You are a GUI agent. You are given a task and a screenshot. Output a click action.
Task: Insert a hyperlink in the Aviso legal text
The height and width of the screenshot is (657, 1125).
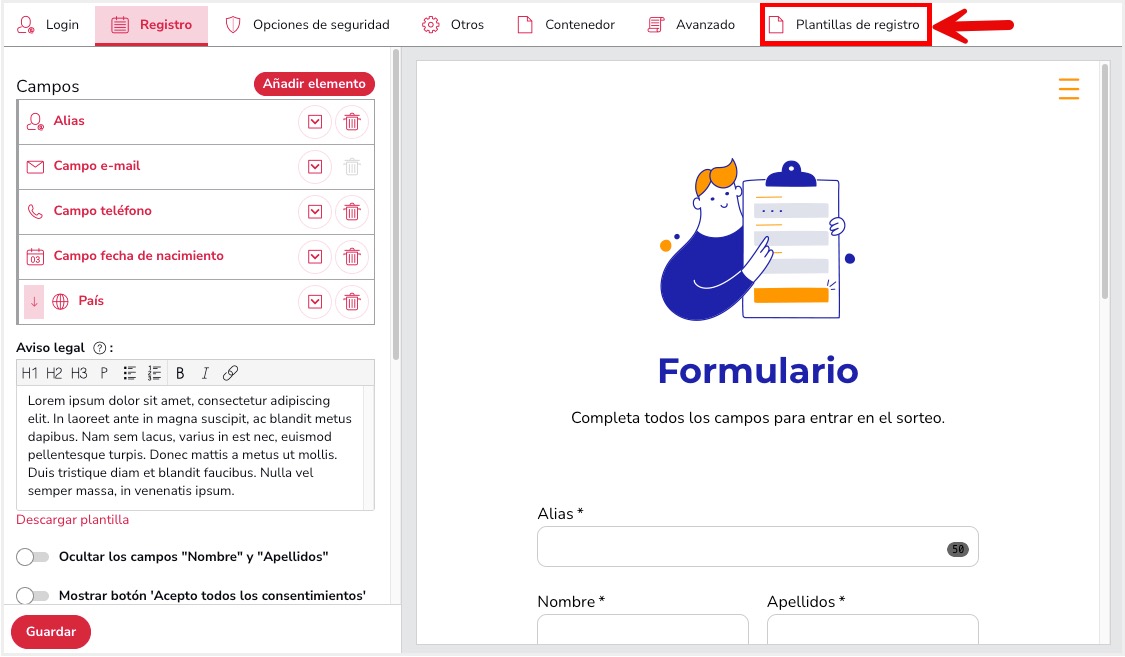(x=229, y=372)
